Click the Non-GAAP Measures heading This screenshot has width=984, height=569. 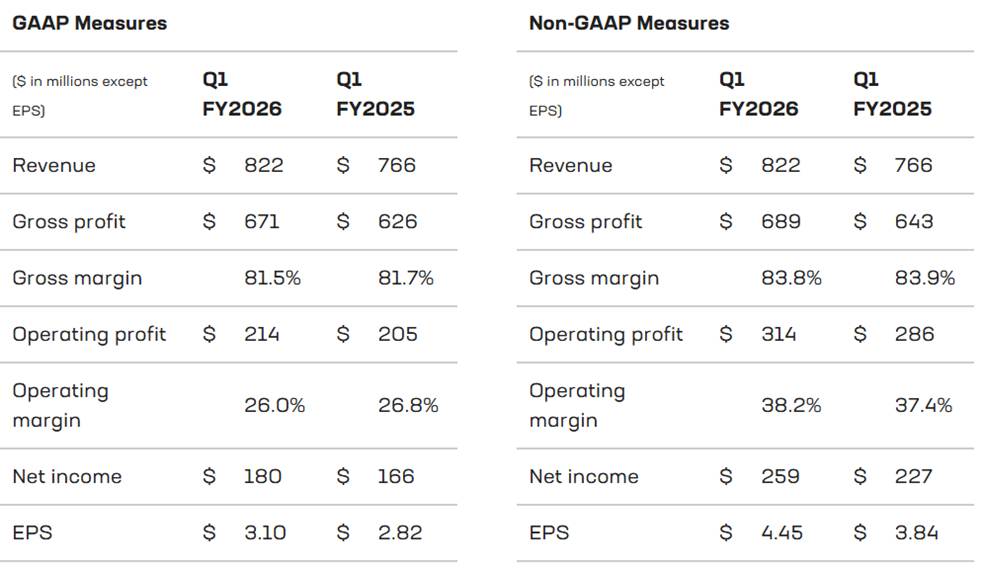629,22
